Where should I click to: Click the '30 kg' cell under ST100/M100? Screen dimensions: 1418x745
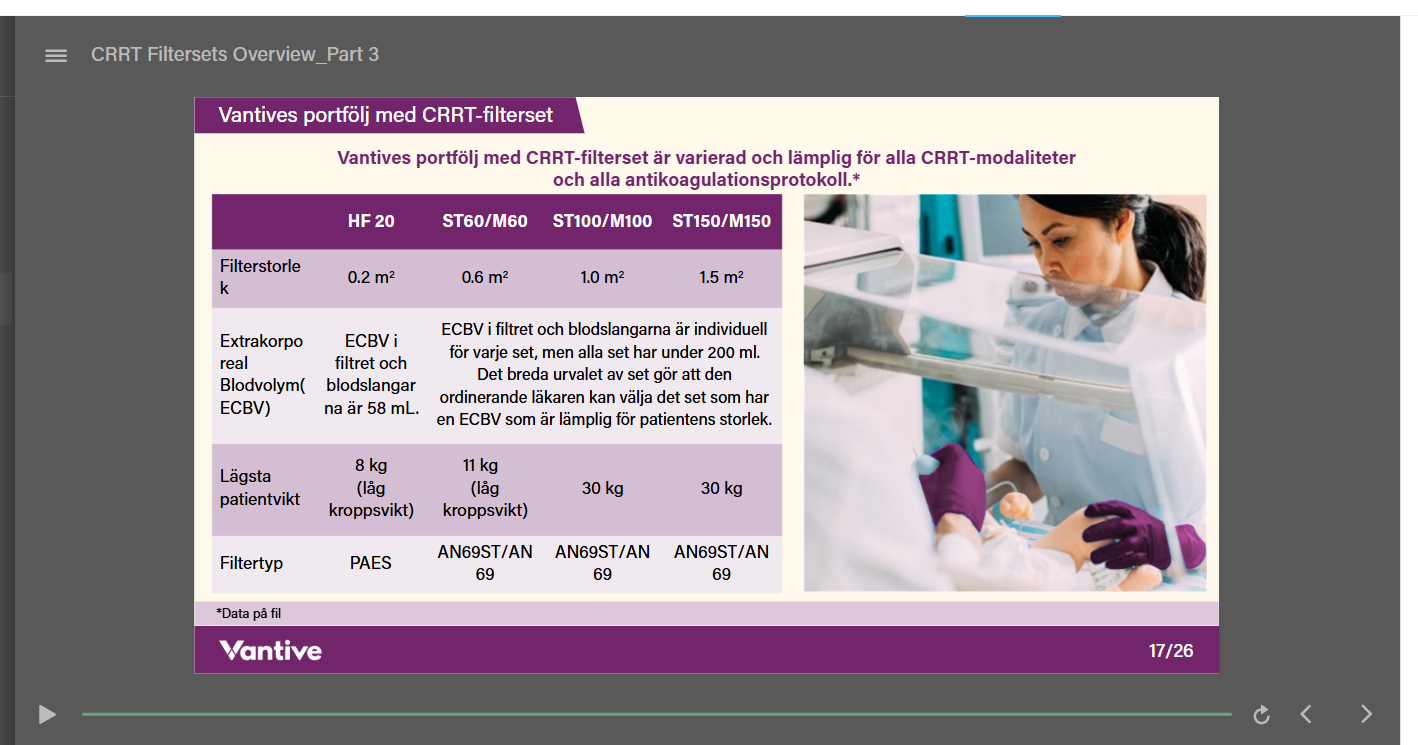point(602,488)
